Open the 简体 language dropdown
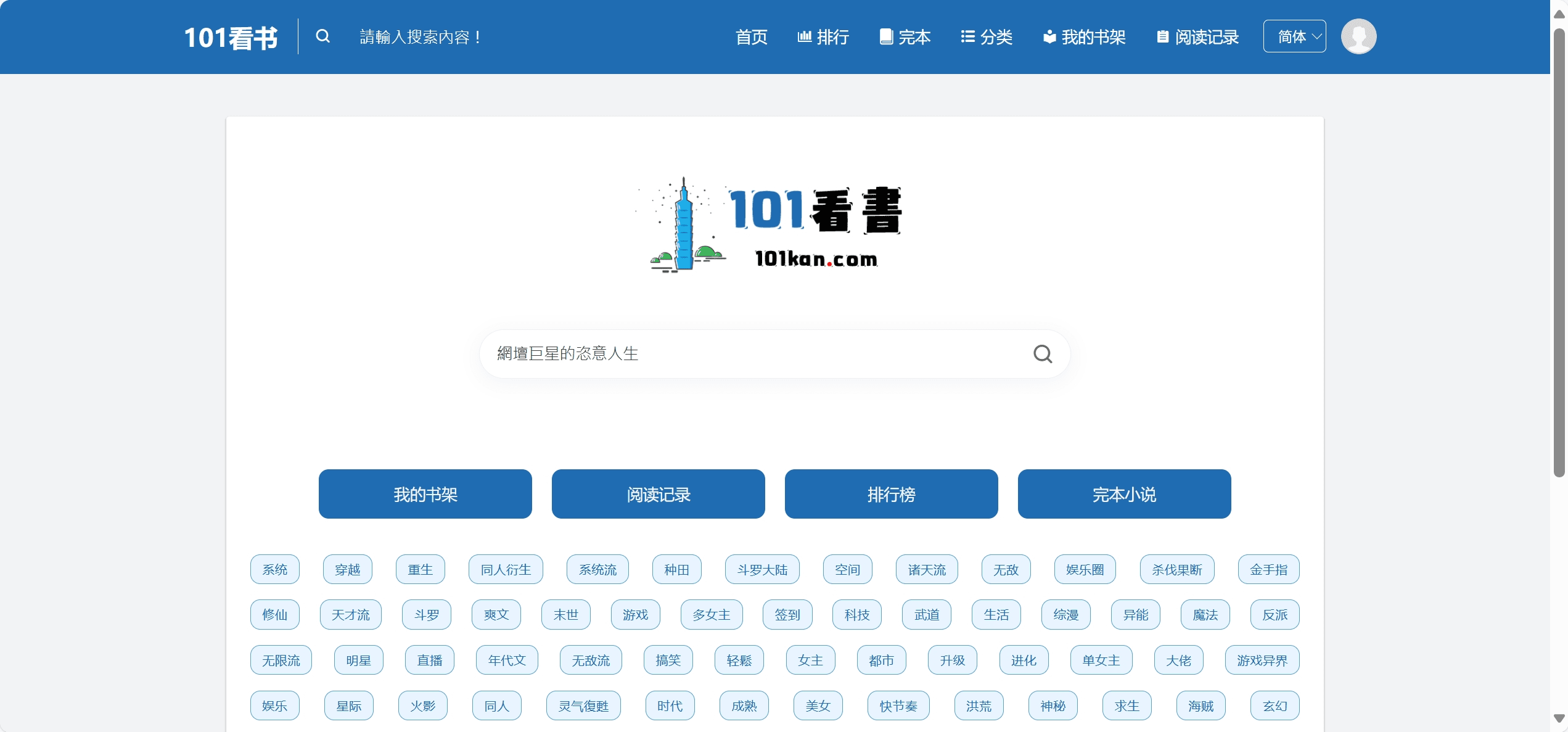 pos(1294,36)
